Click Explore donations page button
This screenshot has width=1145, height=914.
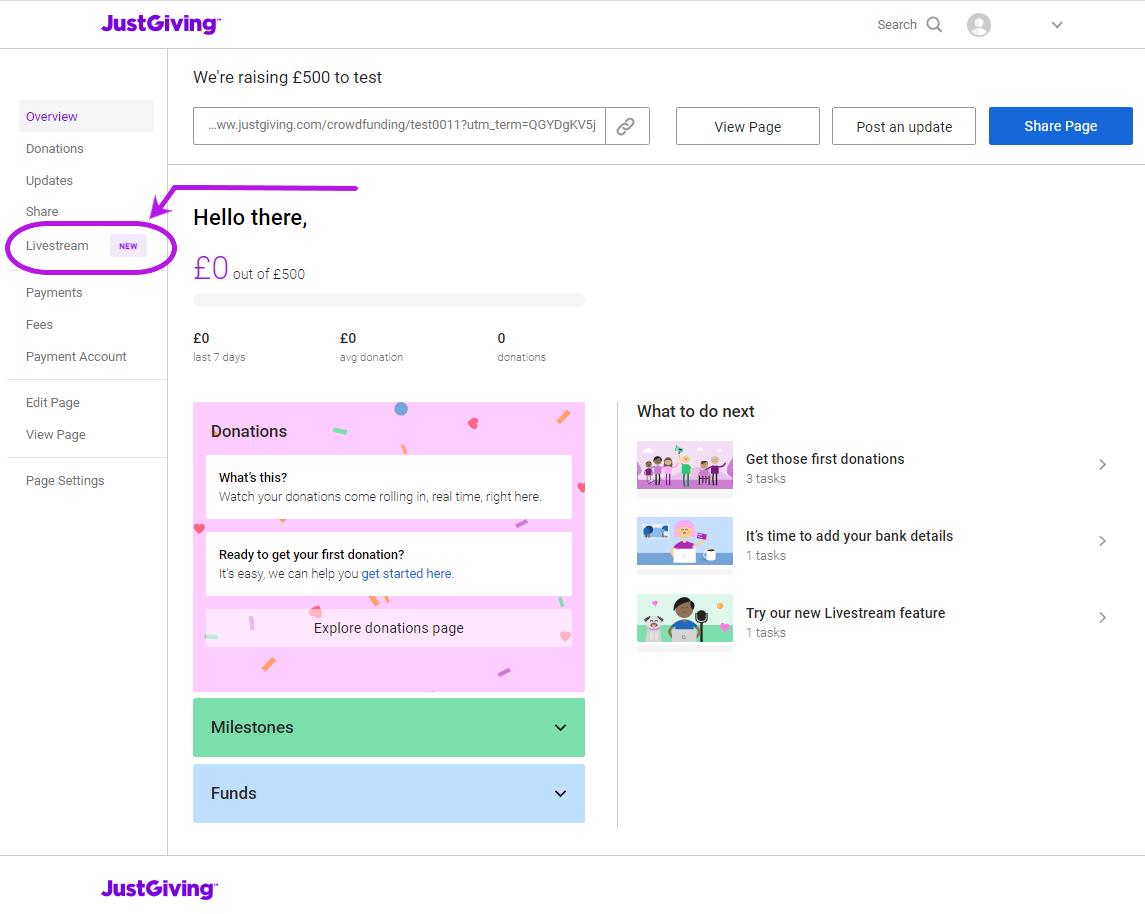click(x=388, y=628)
